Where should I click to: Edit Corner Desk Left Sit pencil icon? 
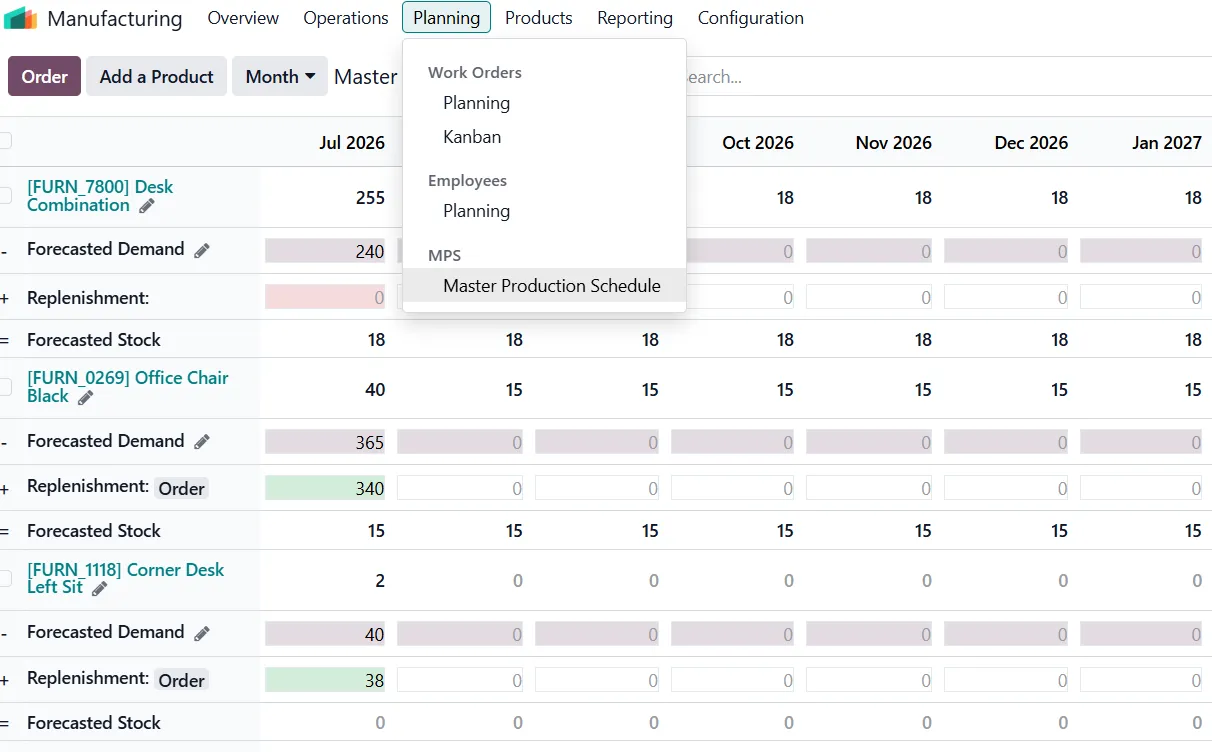point(100,588)
